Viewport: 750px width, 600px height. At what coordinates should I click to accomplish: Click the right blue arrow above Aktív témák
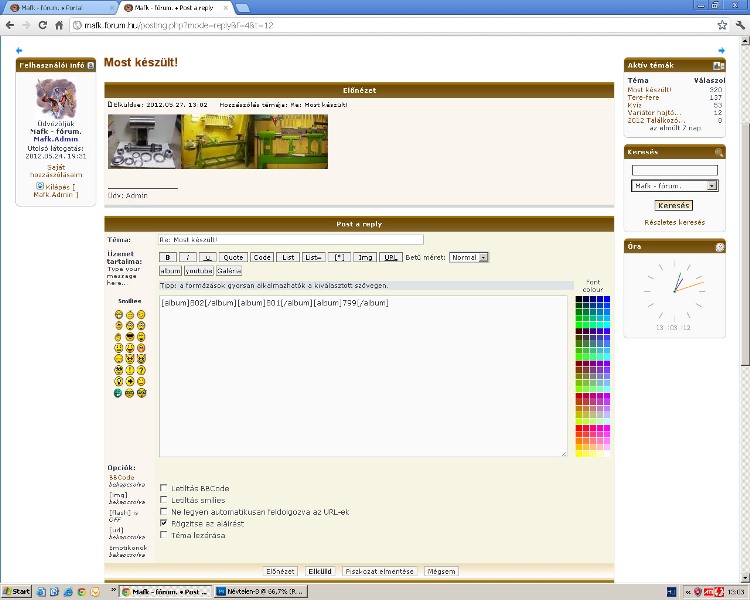pos(722,50)
